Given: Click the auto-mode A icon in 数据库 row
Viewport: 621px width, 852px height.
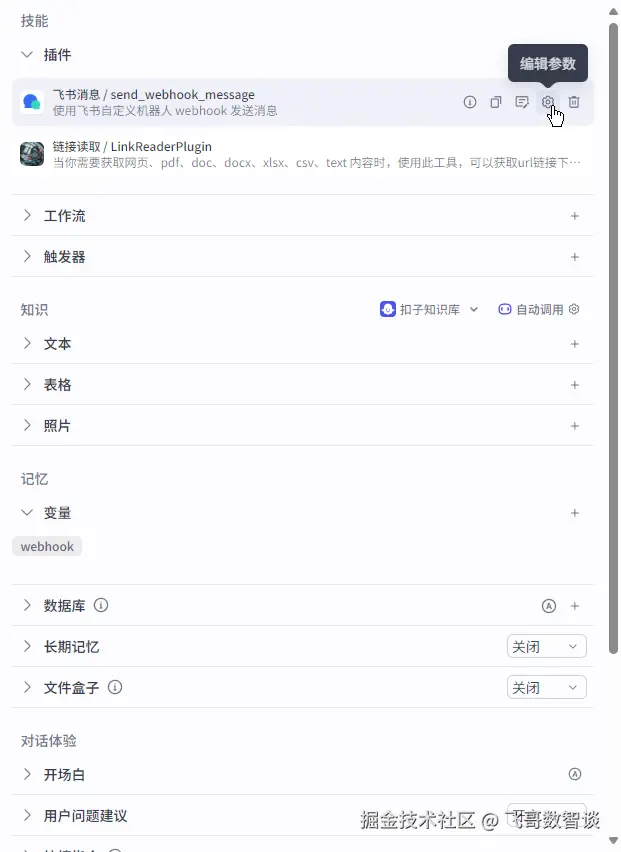Looking at the screenshot, I should coord(549,606).
